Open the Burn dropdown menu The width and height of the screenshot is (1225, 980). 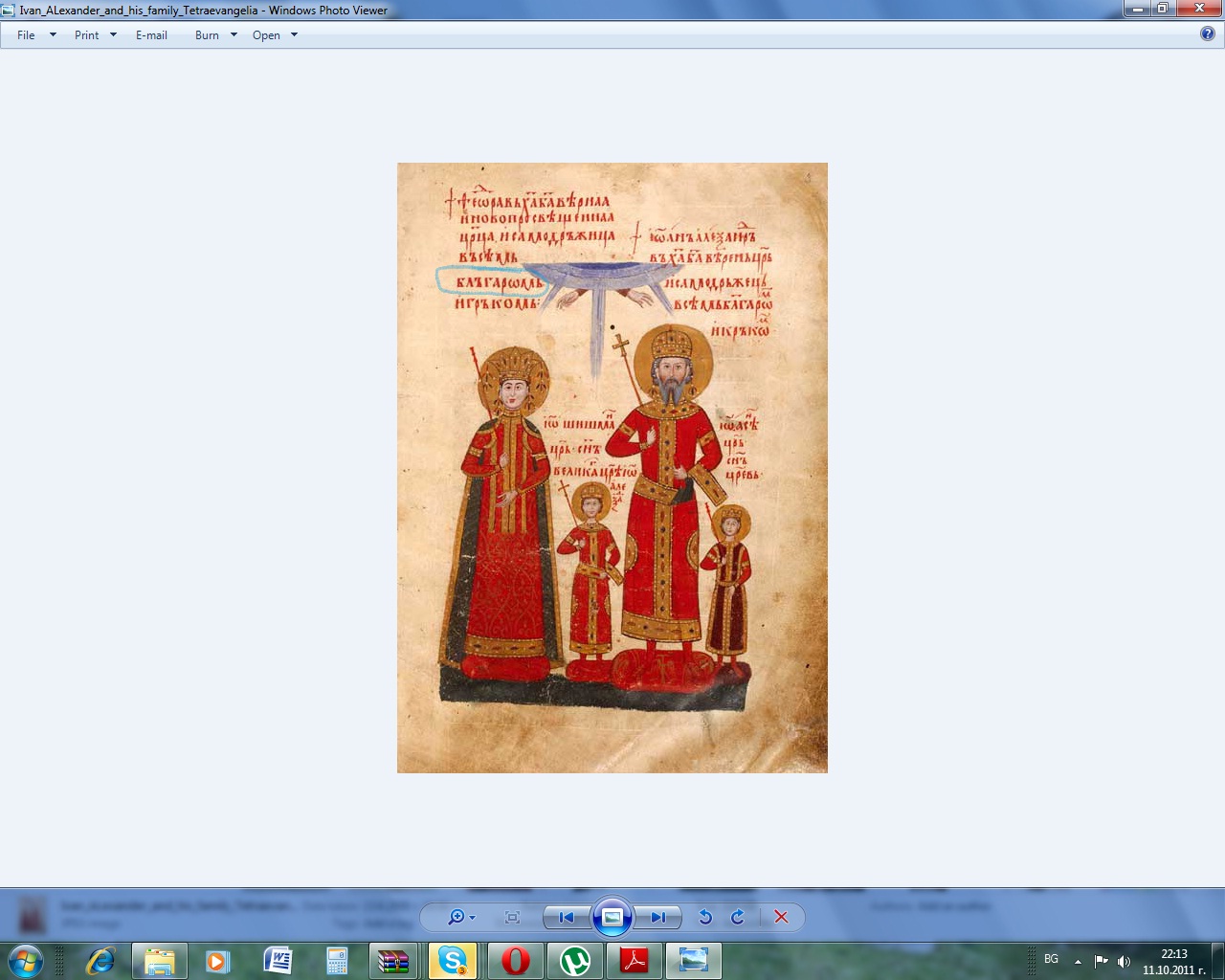(x=215, y=35)
